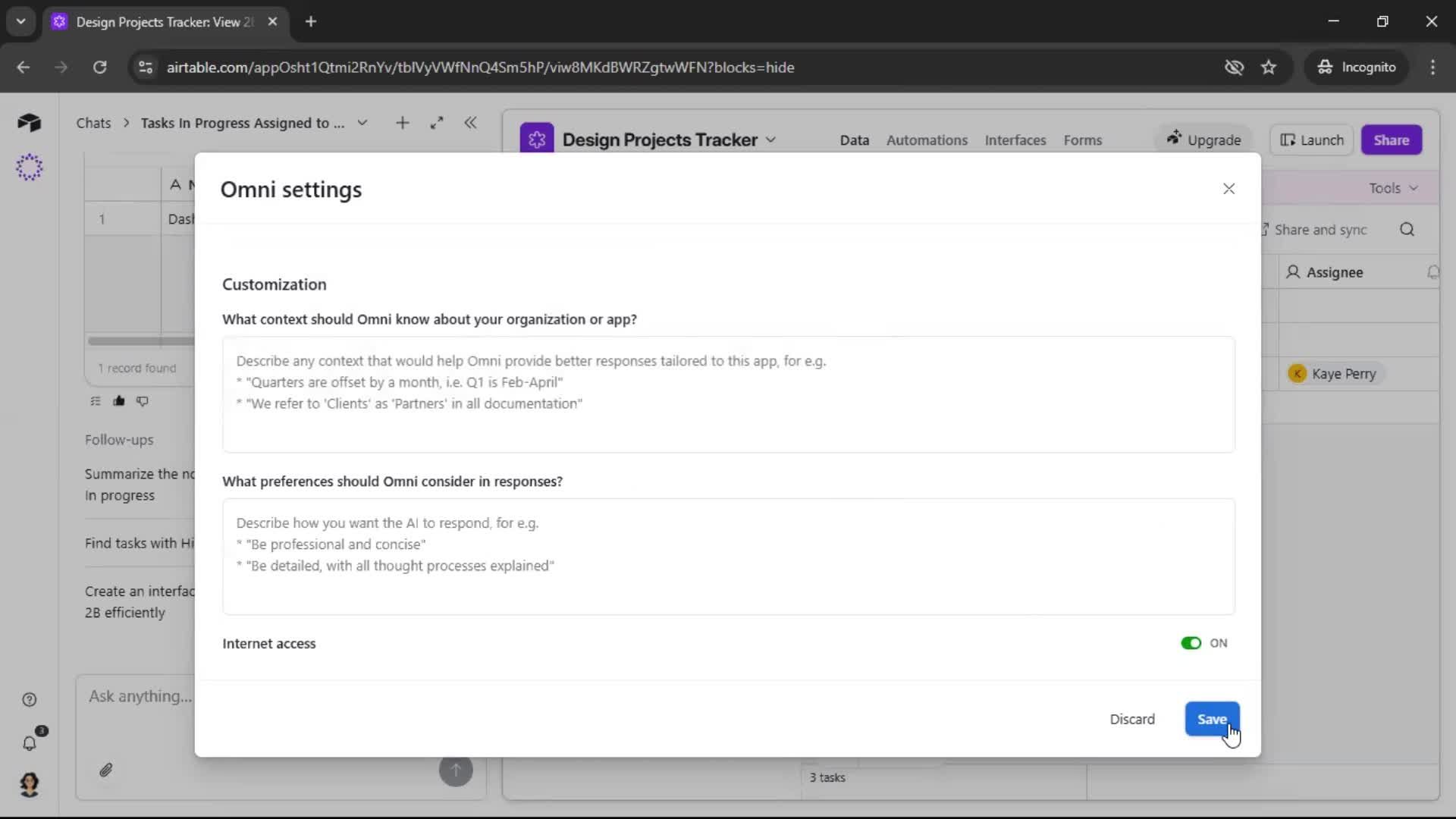Attach a file with paperclip icon
This screenshot has width=1456, height=819.
106,770
